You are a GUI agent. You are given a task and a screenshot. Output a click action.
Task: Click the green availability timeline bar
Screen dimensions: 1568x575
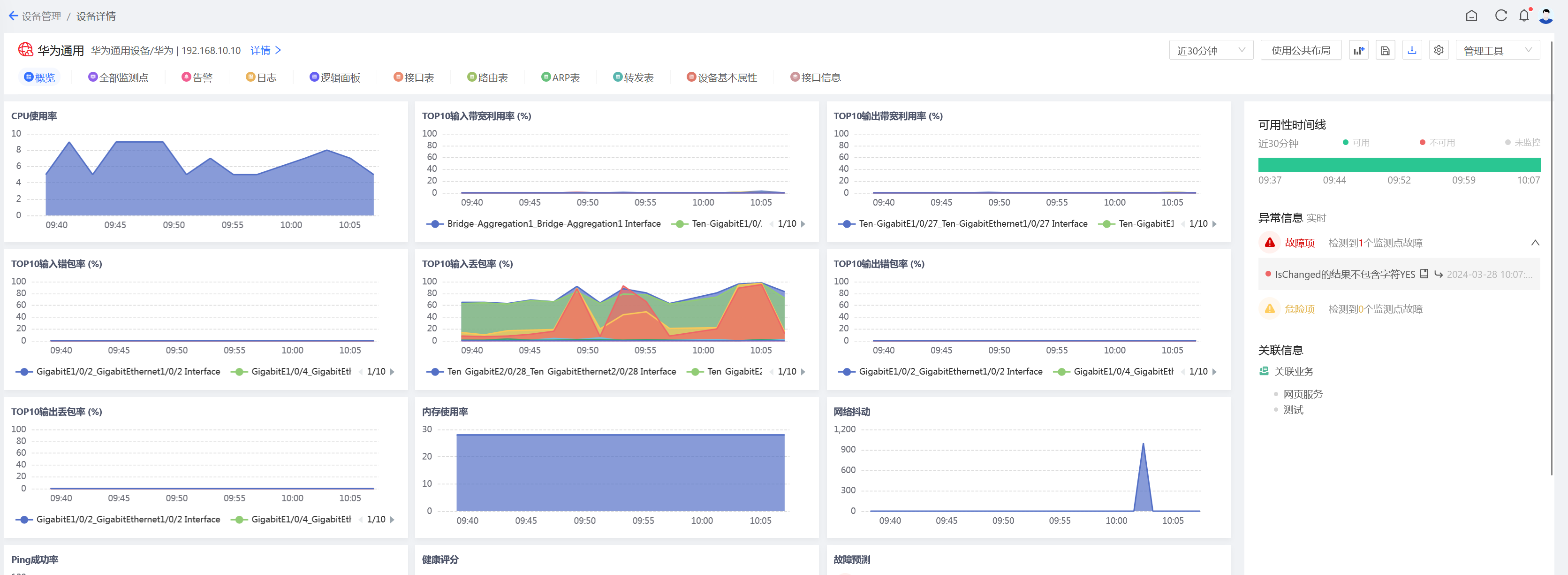pos(1400,164)
